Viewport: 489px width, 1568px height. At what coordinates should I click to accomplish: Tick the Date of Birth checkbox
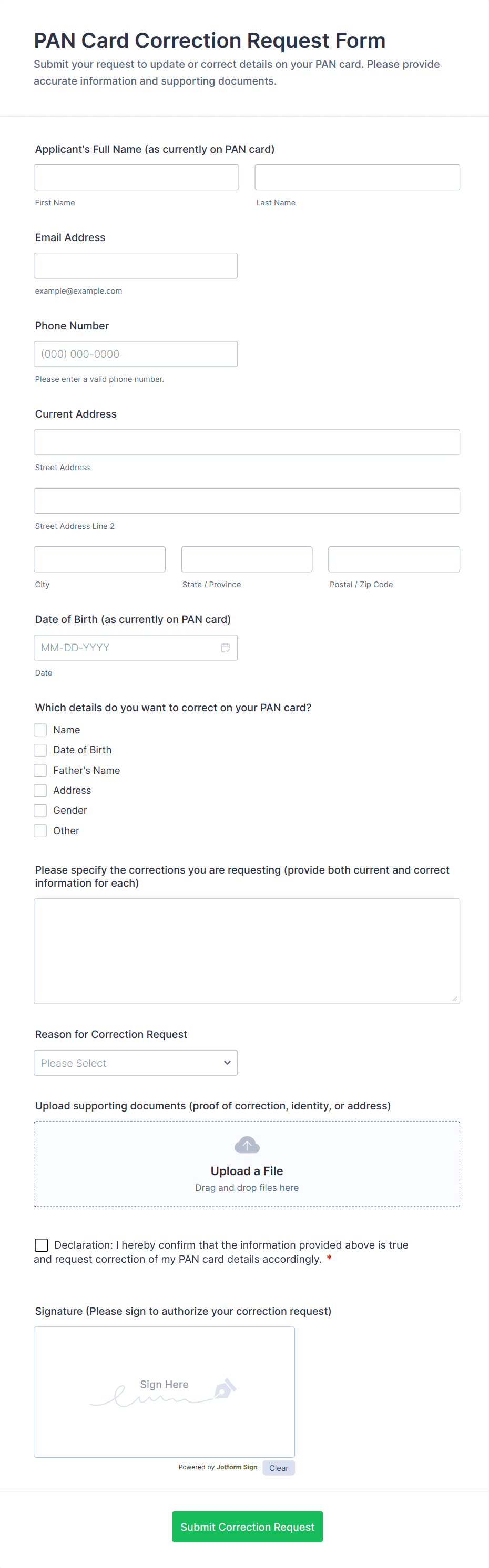pos(40,750)
